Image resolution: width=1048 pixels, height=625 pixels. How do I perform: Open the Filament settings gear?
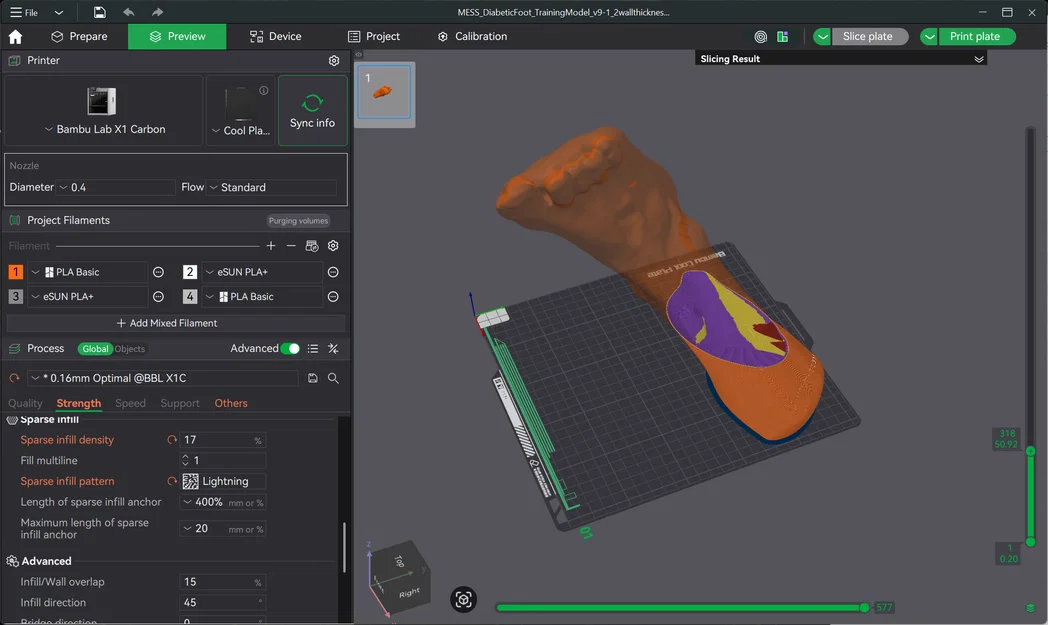(x=333, y=246)
